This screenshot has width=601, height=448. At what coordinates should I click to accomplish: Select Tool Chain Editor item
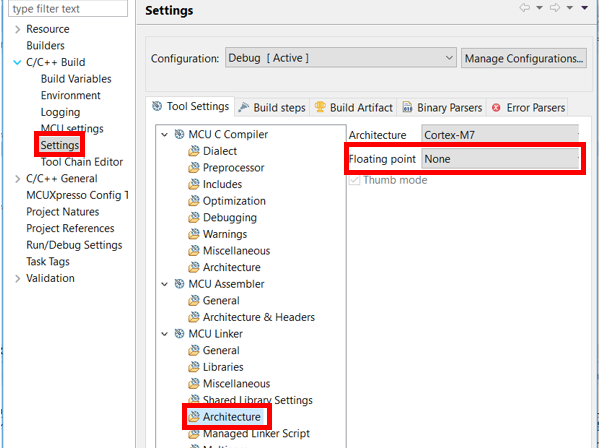(x=82, y=162)
